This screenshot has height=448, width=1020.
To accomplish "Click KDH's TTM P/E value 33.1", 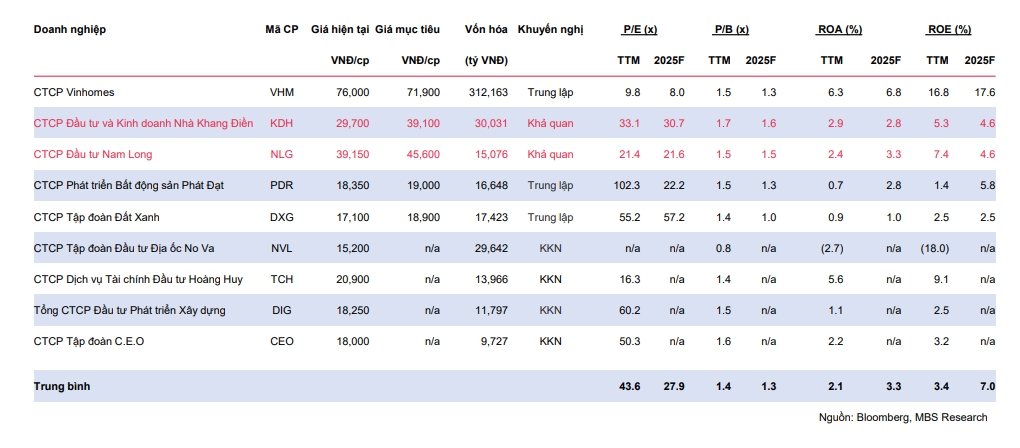I will coord(630,123).
